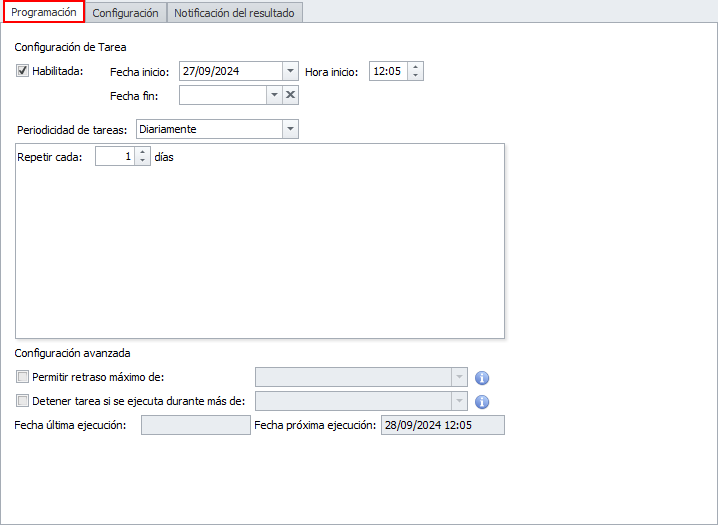The image size is (718, 525).
Task: Increase Hora inicio with up arrow
Action: point(415,67)
